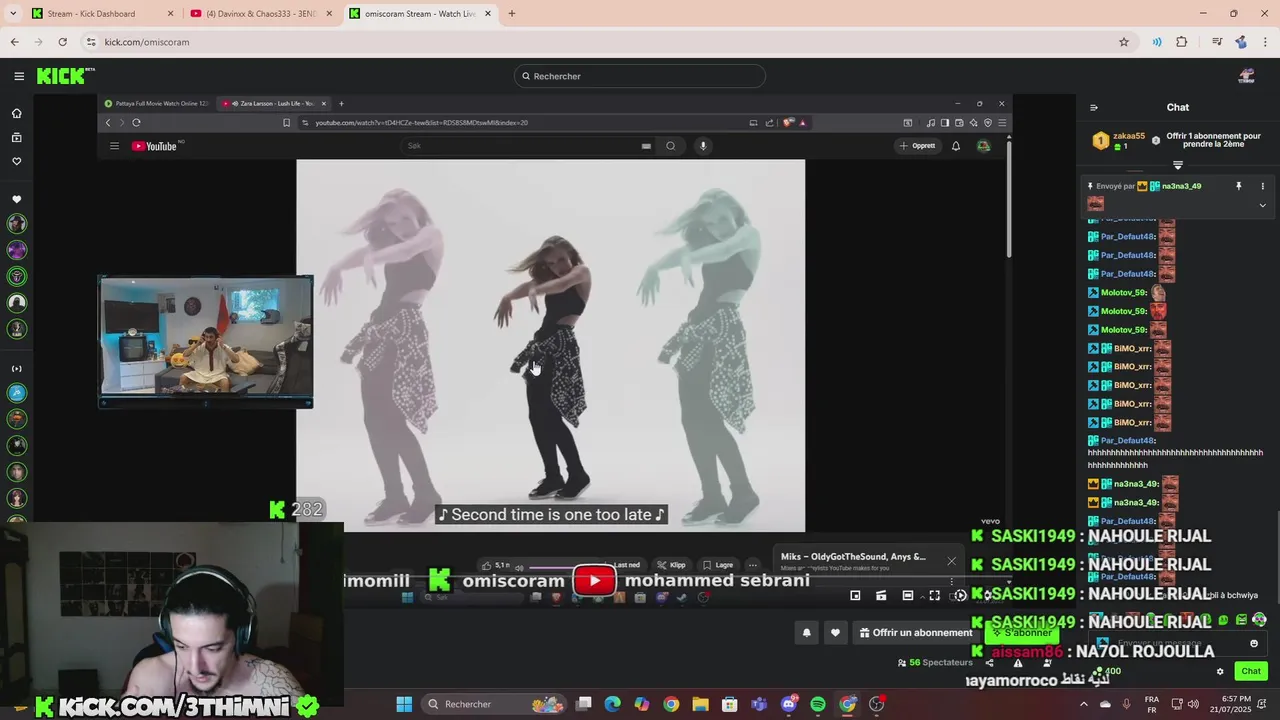Image resolution: width=1280 pixels, height=720 pixels.
Task: View the 56 Spectateurs viewer count
Action: point(934,662)
